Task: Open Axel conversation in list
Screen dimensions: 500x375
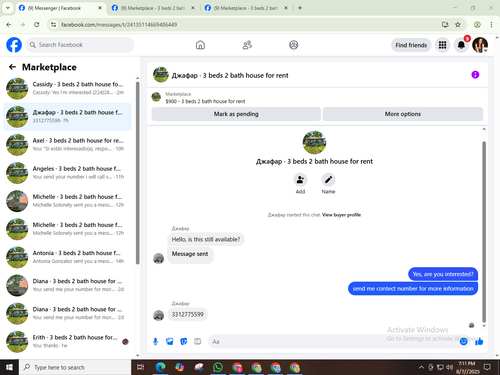Action: (x=68, y=145)
